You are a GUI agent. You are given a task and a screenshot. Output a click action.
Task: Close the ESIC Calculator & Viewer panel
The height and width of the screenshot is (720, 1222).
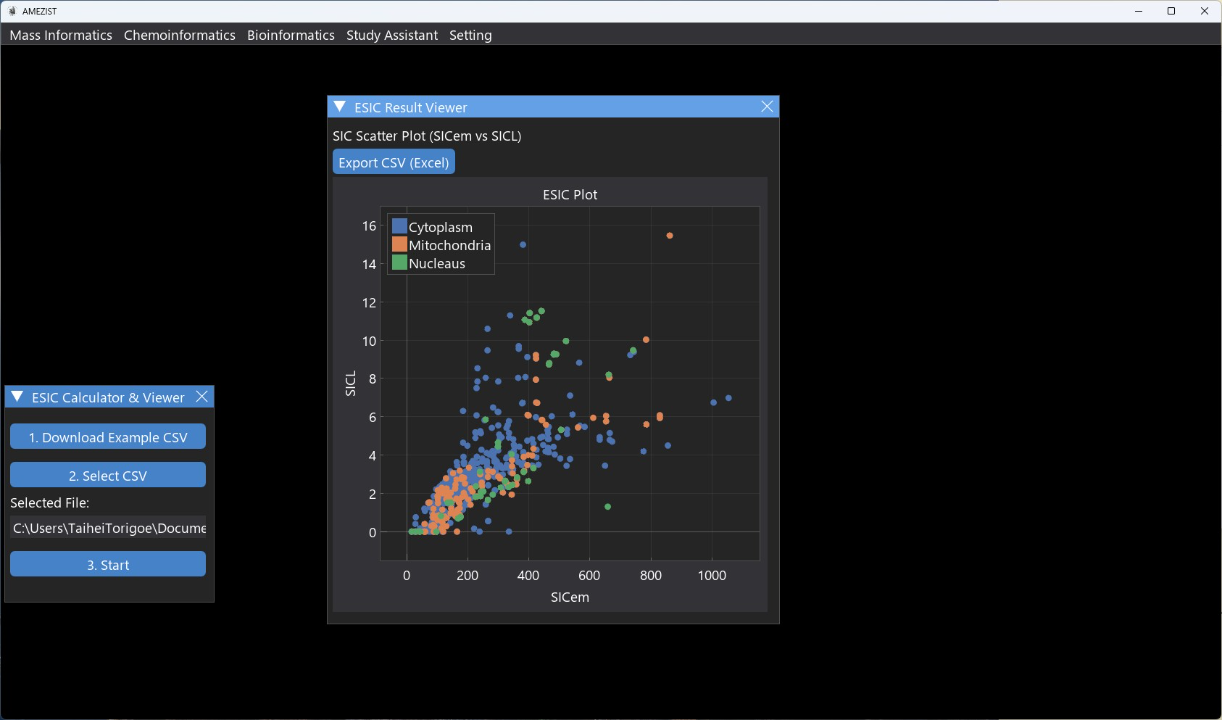coord(202,397)
